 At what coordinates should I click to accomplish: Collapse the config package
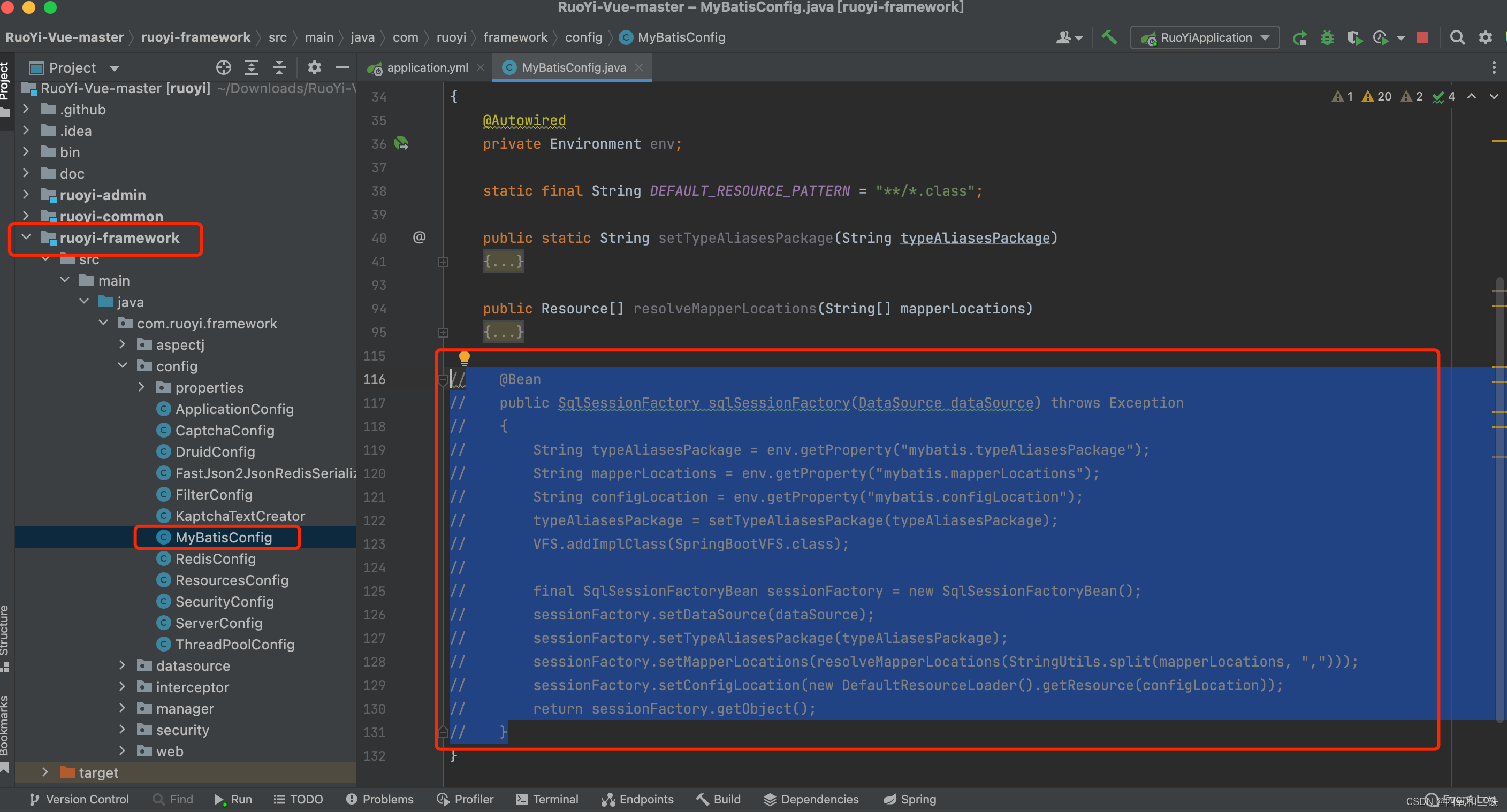click(x=122, y=366)
